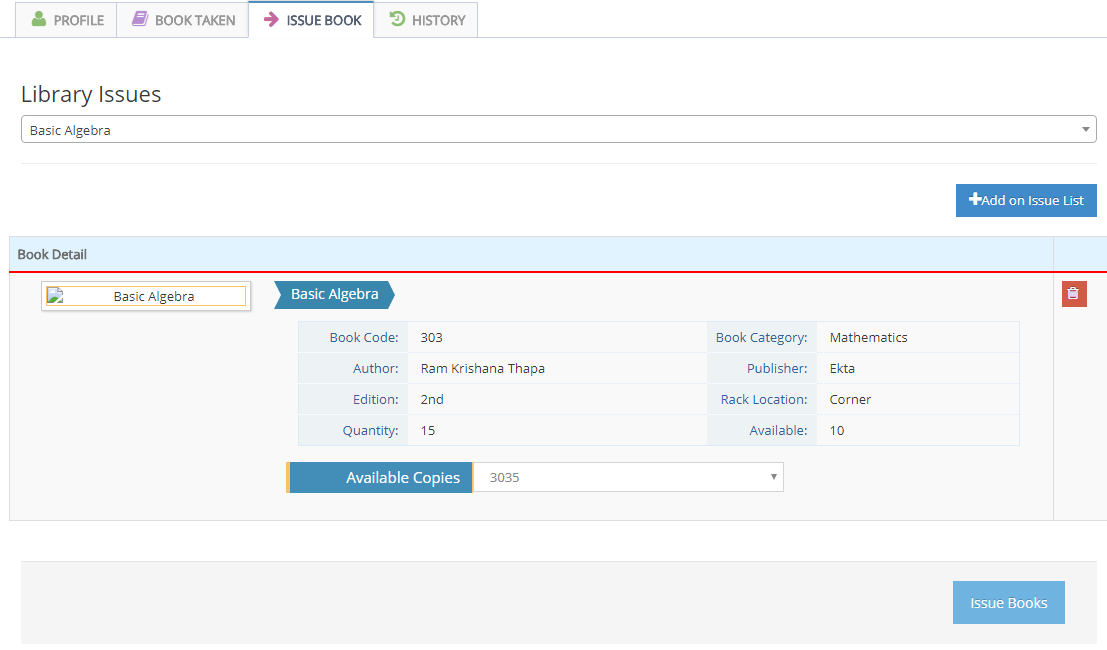
Task: Click the Add on Issue List button
Action: (1026, 200)
